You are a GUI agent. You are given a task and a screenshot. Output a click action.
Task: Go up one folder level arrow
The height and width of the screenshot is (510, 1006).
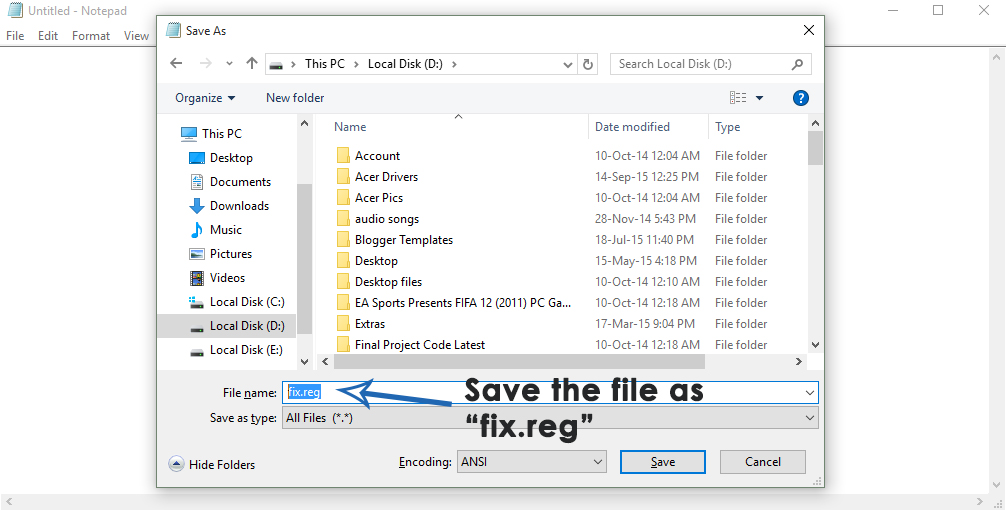click(252, 64)
